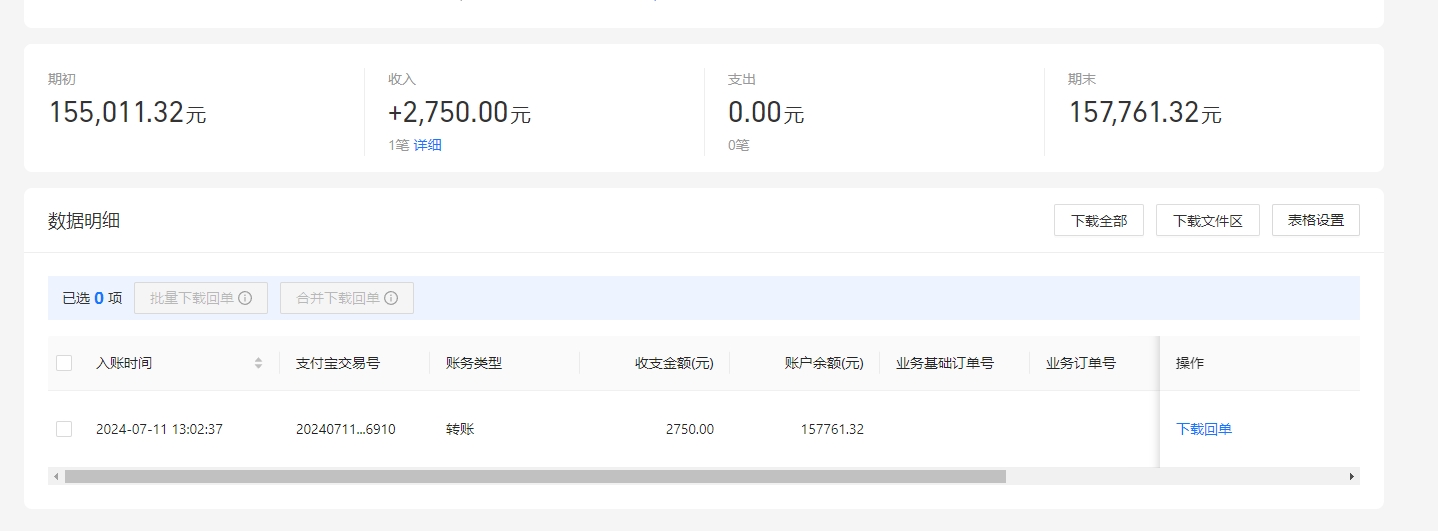The image size is (1438, 531).
Task: Click the amount cell 2750.00
Action: (690, 429)
